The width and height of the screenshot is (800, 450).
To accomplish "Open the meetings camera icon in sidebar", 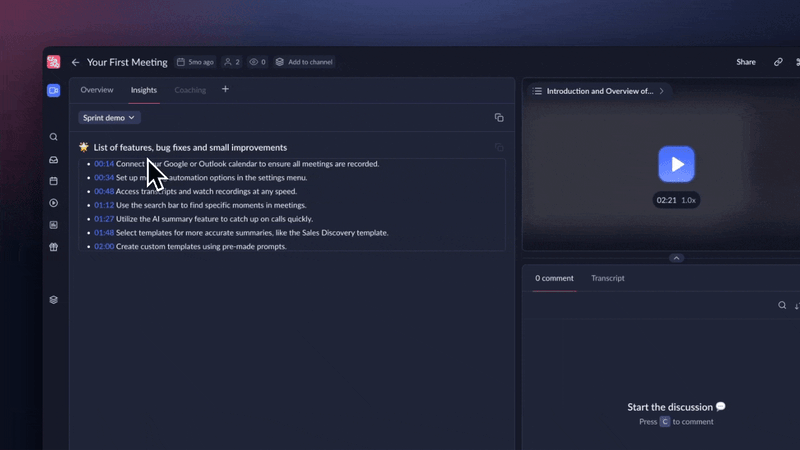I will (x=54, y=90).
